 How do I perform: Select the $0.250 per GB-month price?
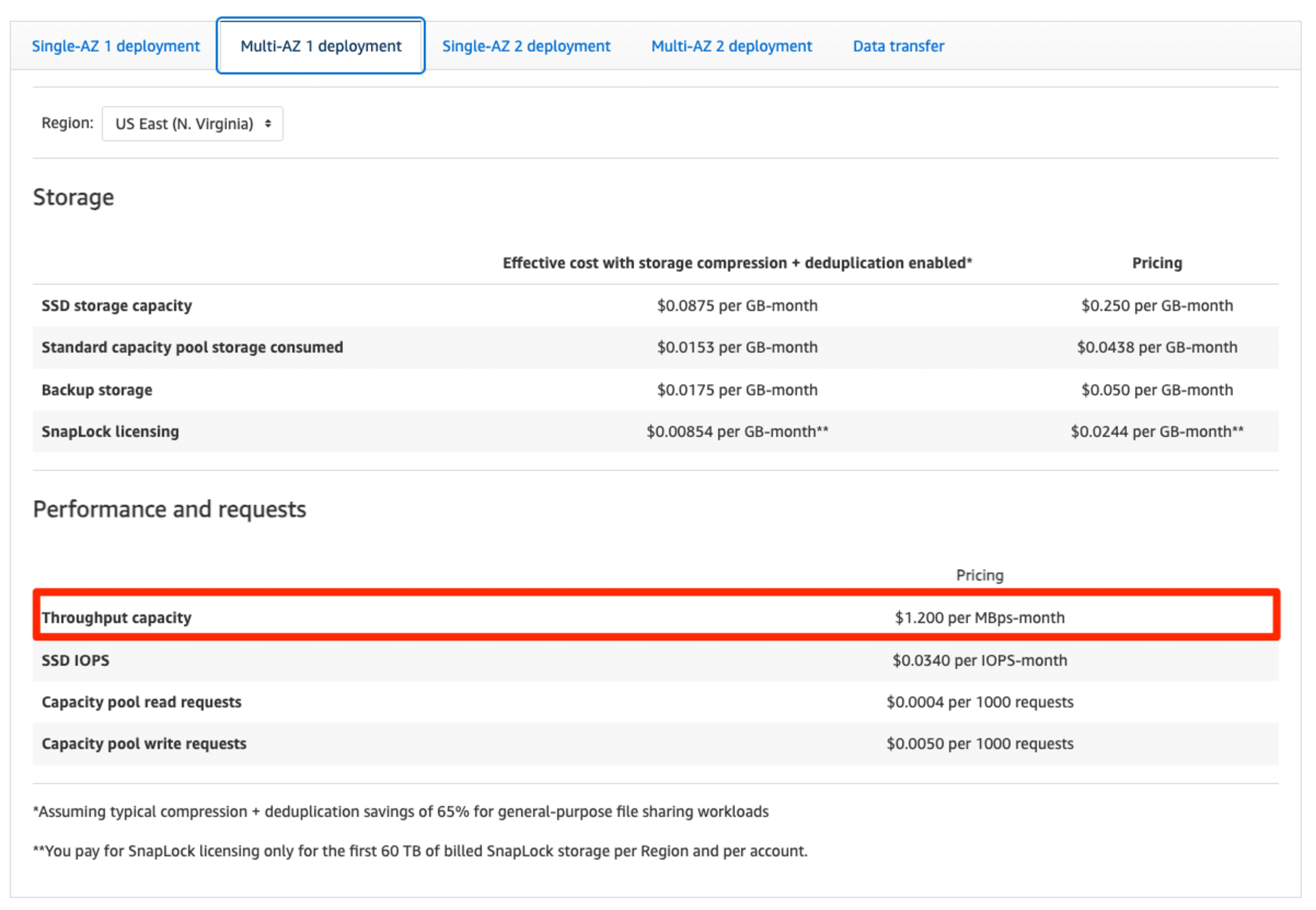(1157, 305)
